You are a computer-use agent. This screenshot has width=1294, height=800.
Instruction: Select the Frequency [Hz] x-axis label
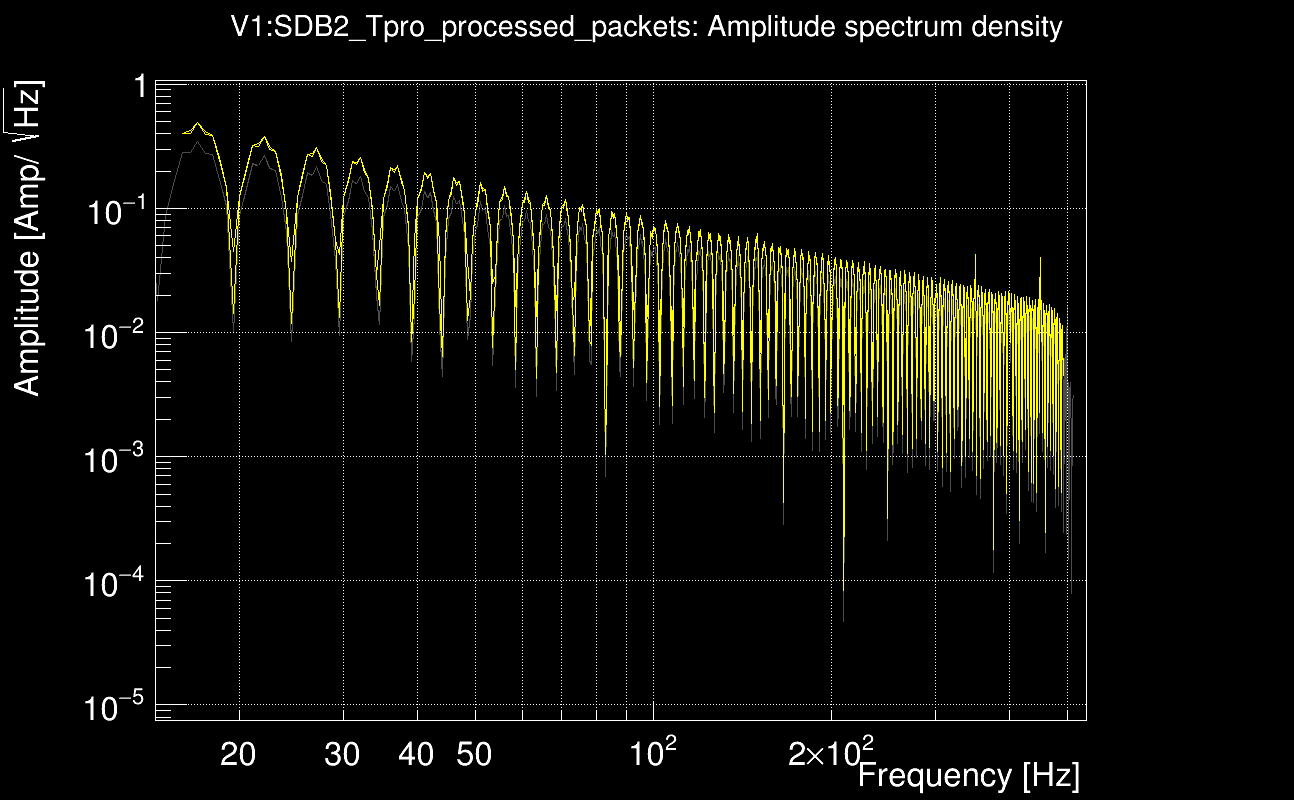[x=968, y=775]
